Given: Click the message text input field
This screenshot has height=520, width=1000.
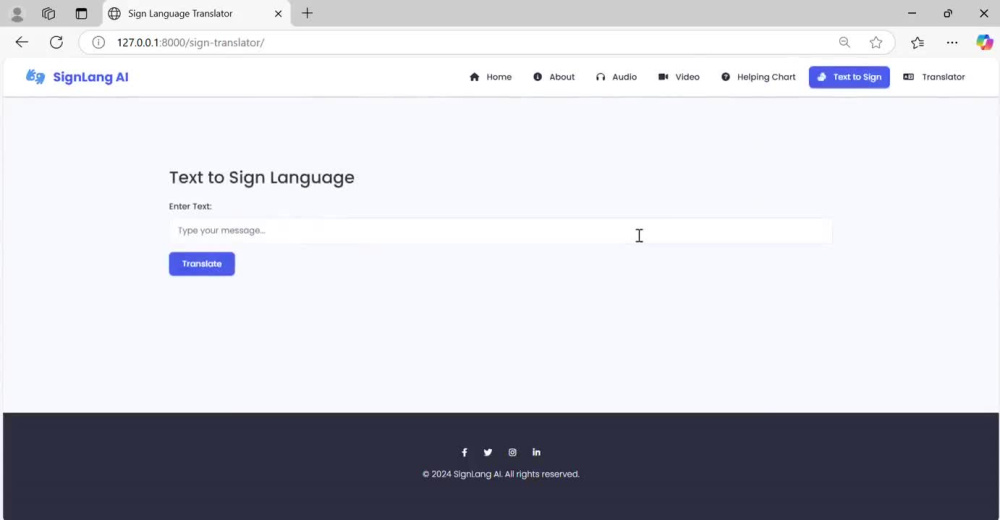Looking at the screenshot, I should [500, 230].
